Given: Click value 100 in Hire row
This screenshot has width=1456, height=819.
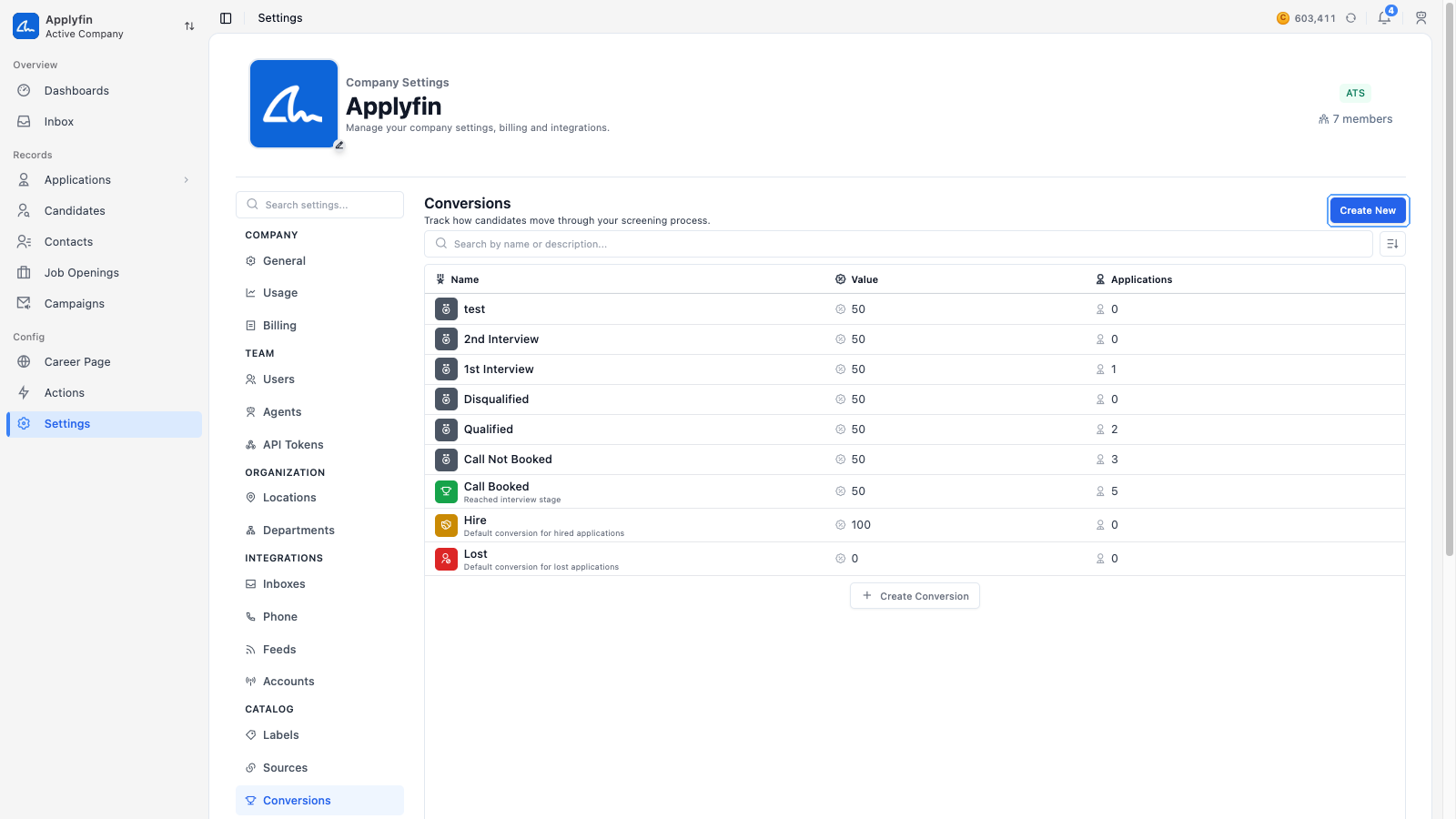Looking at the screenshot, I should [x=861, y=525].
